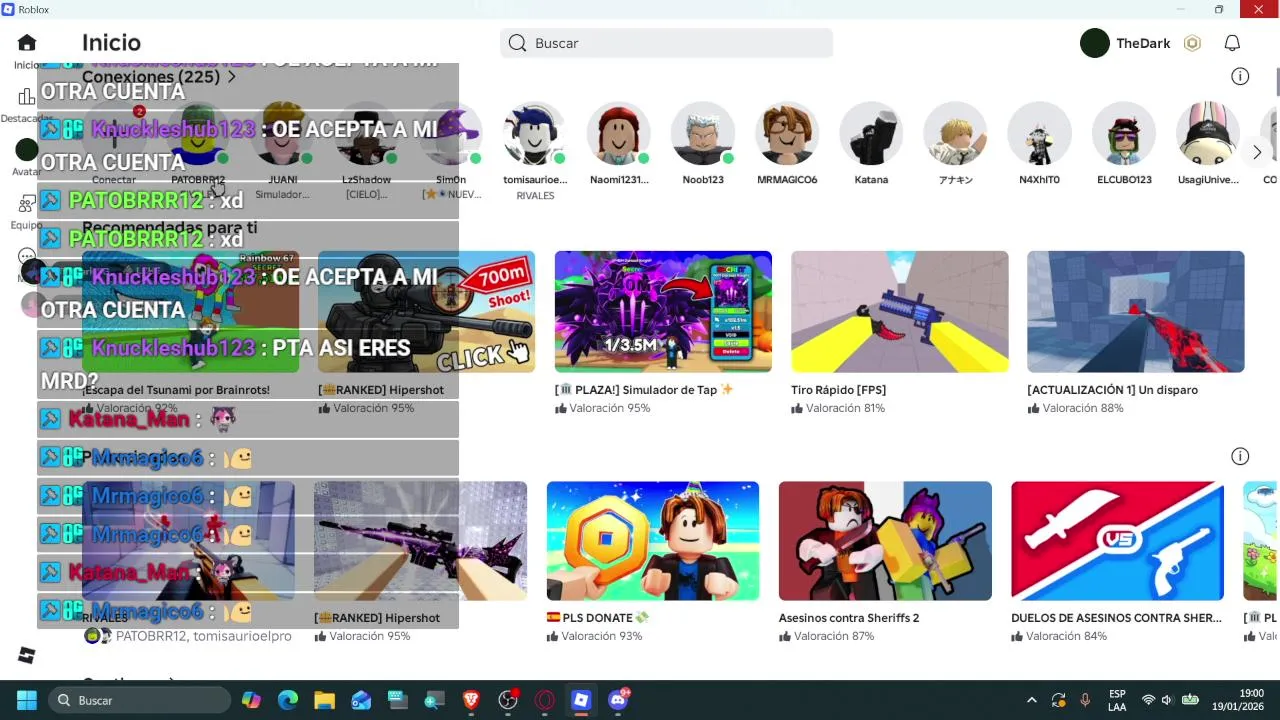Open Opera browser in the taskbar
The image size is (1280, 720).
pos(545,700)
